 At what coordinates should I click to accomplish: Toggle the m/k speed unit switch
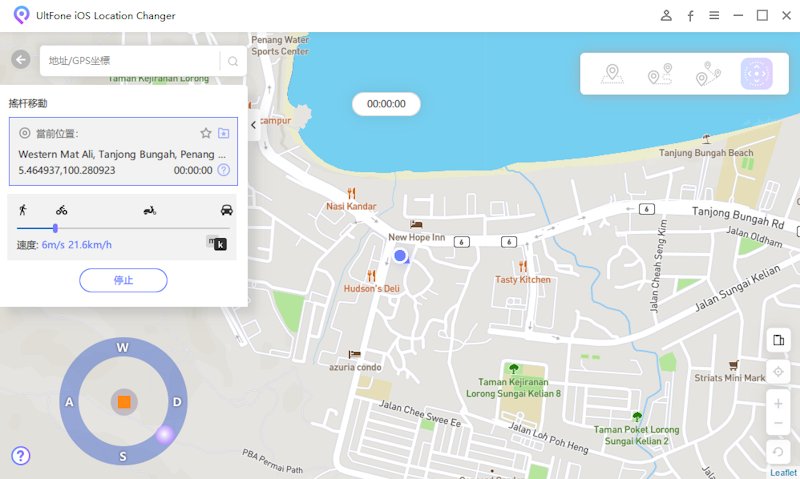216,243
